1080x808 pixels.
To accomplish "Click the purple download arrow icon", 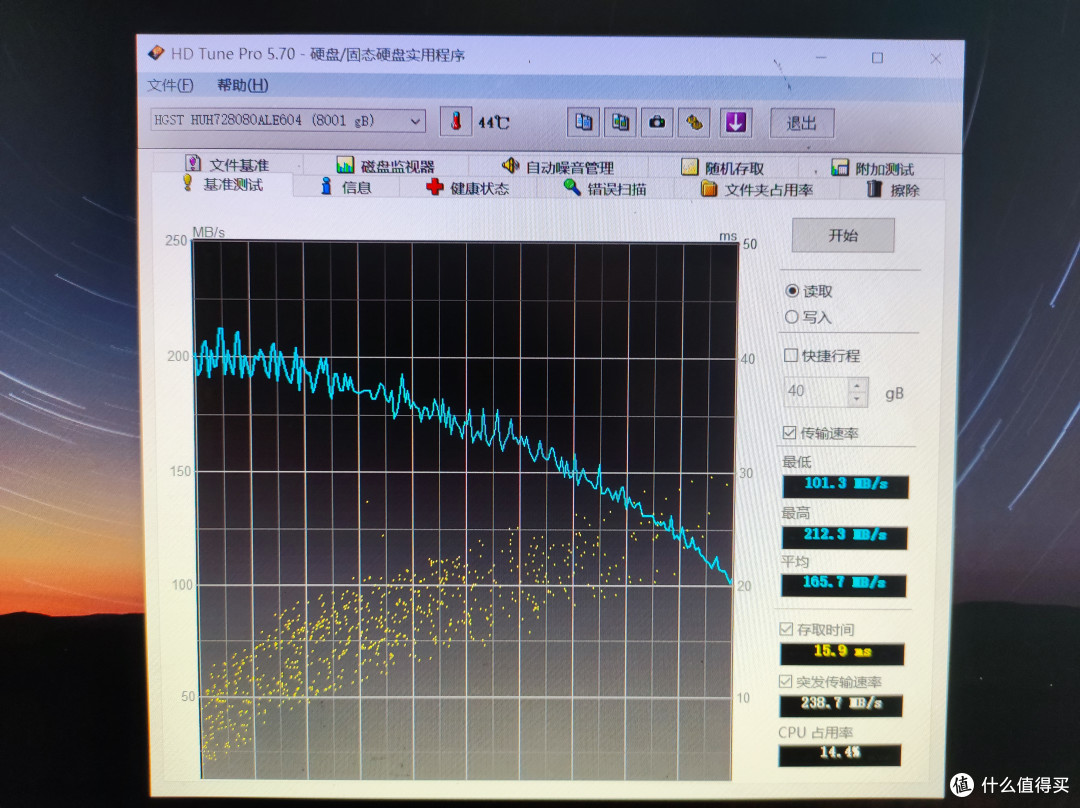I will point(736,123).
